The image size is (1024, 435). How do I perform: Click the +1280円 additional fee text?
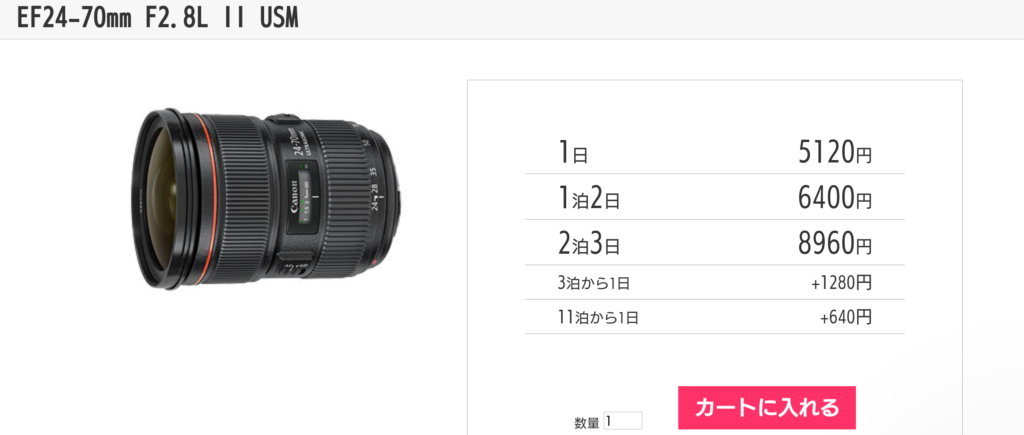841,283
